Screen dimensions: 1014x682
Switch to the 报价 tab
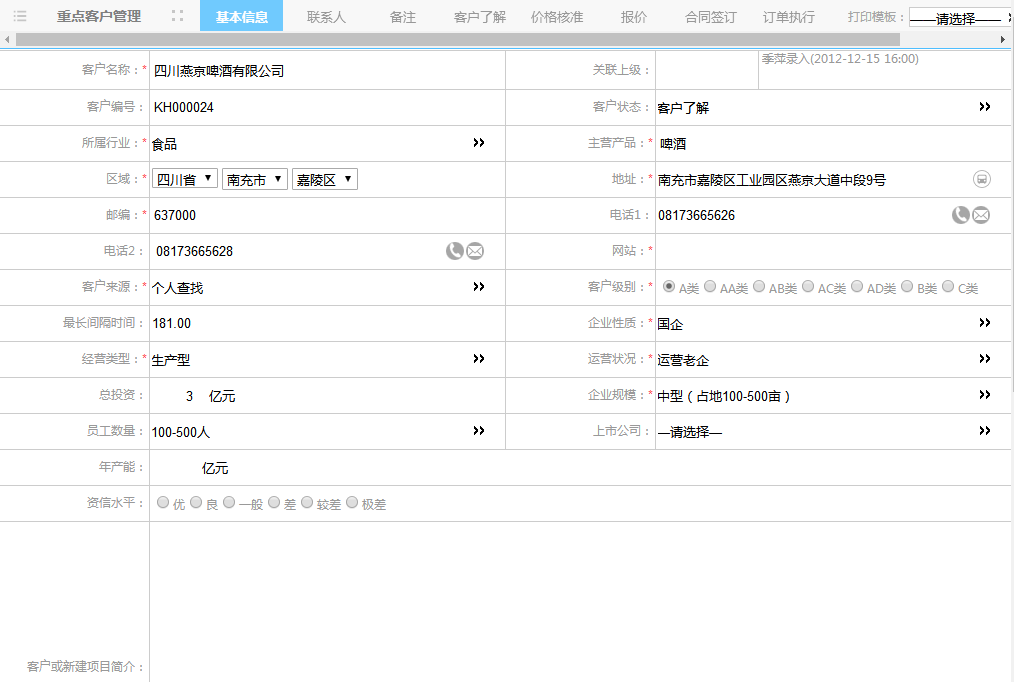[x=634, y=17]
